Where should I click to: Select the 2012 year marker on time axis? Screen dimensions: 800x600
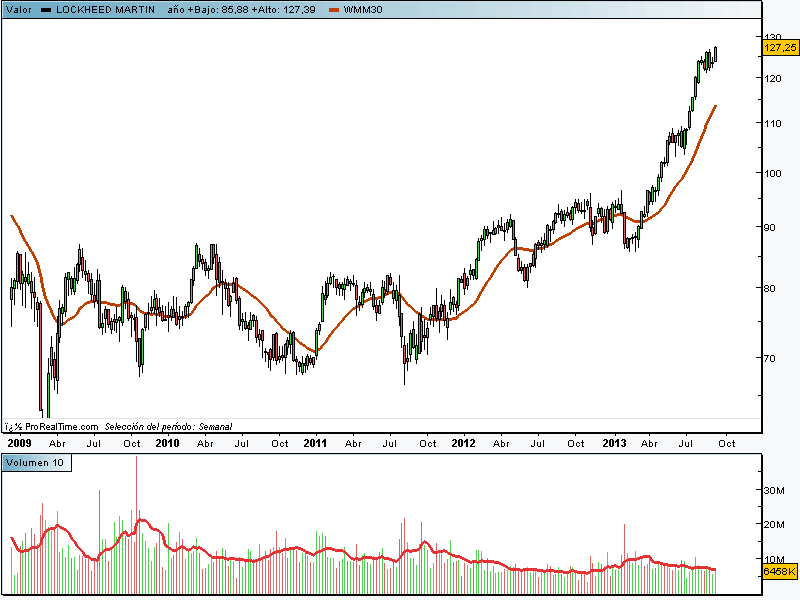(x=463, y=442)
